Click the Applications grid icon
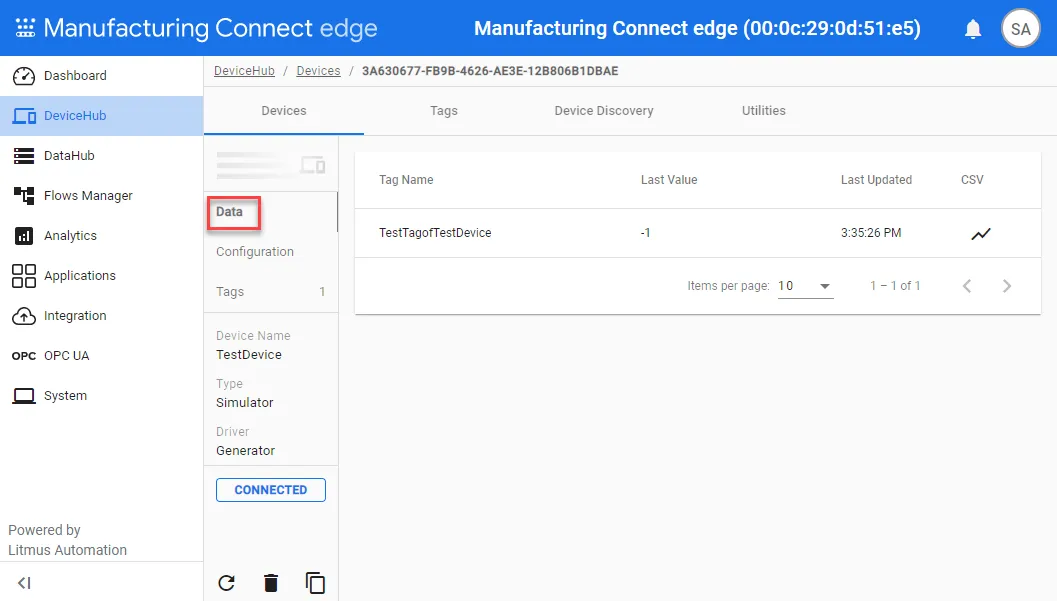Screen dimensions: 1057x601 tap(24, 276)
